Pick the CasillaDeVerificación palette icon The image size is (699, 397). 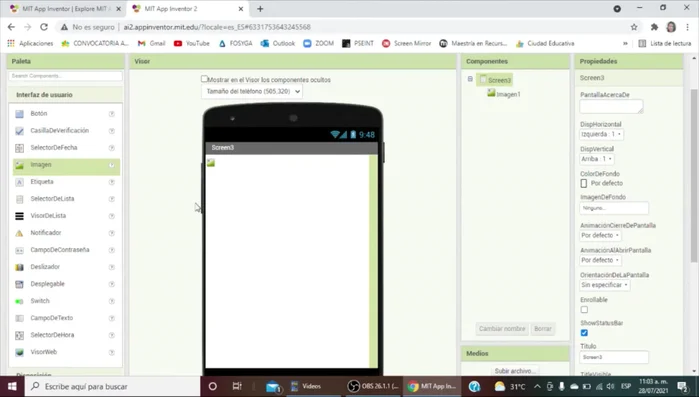19,131
